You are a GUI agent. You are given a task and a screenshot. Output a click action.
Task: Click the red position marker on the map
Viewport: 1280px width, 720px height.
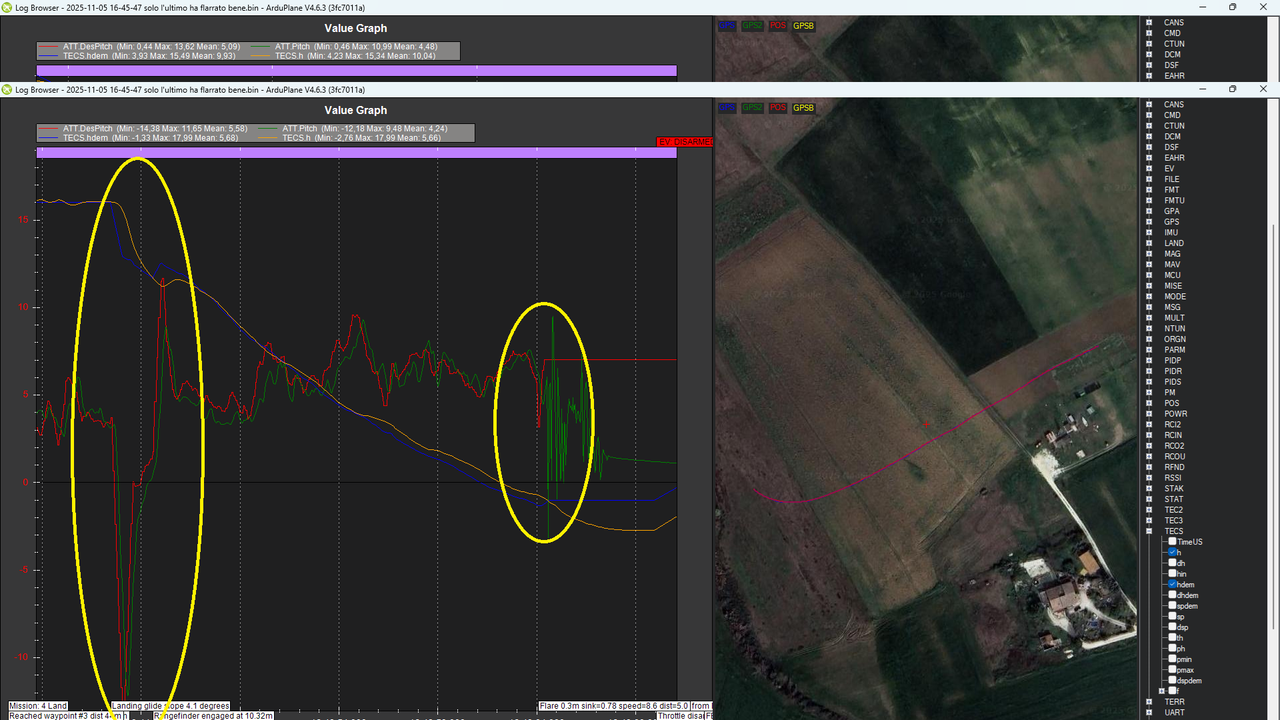tap(926, 424)
